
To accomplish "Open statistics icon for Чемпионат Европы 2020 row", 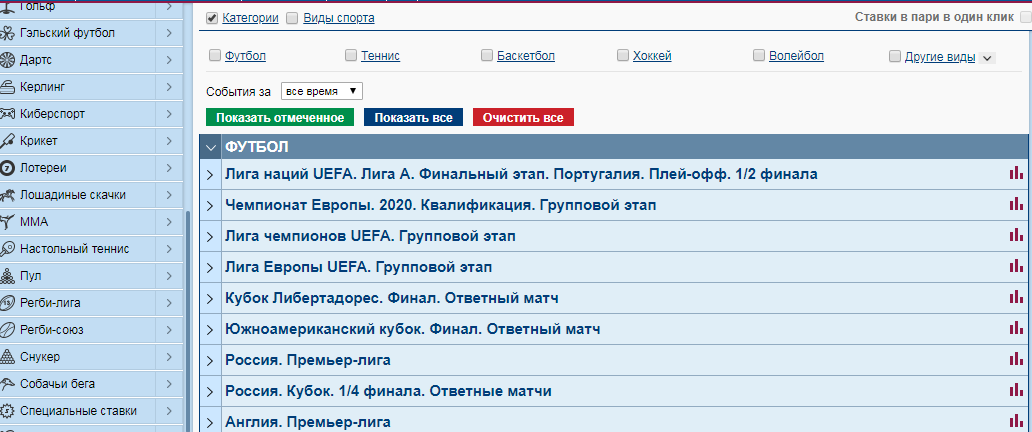I will 1016,204.
